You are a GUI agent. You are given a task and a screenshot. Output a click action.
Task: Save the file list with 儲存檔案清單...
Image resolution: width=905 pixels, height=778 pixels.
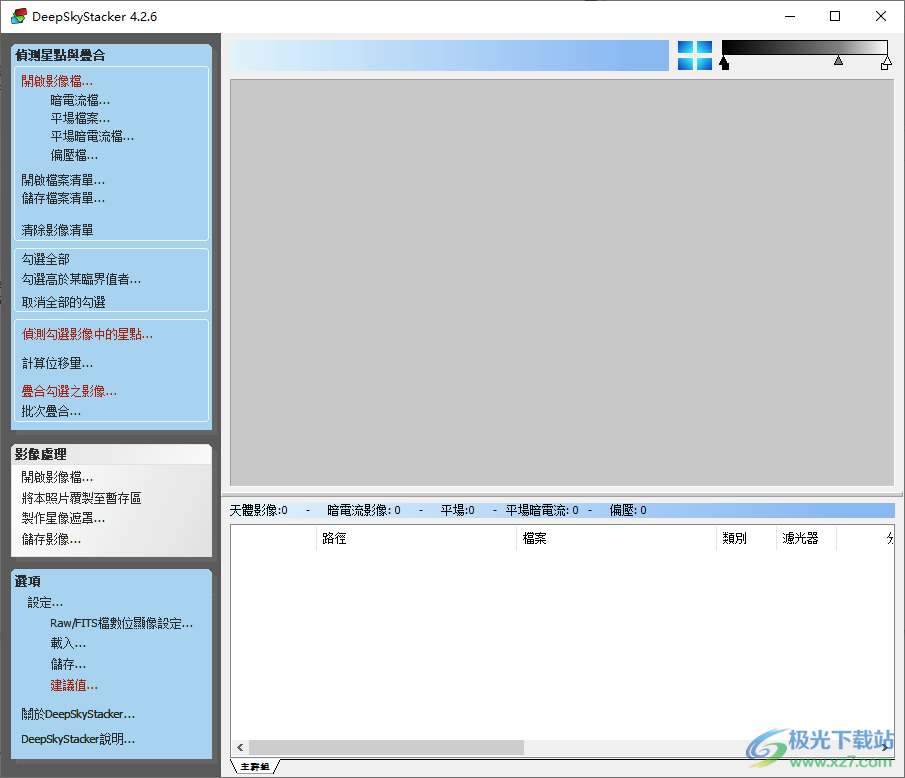[63, 199]
